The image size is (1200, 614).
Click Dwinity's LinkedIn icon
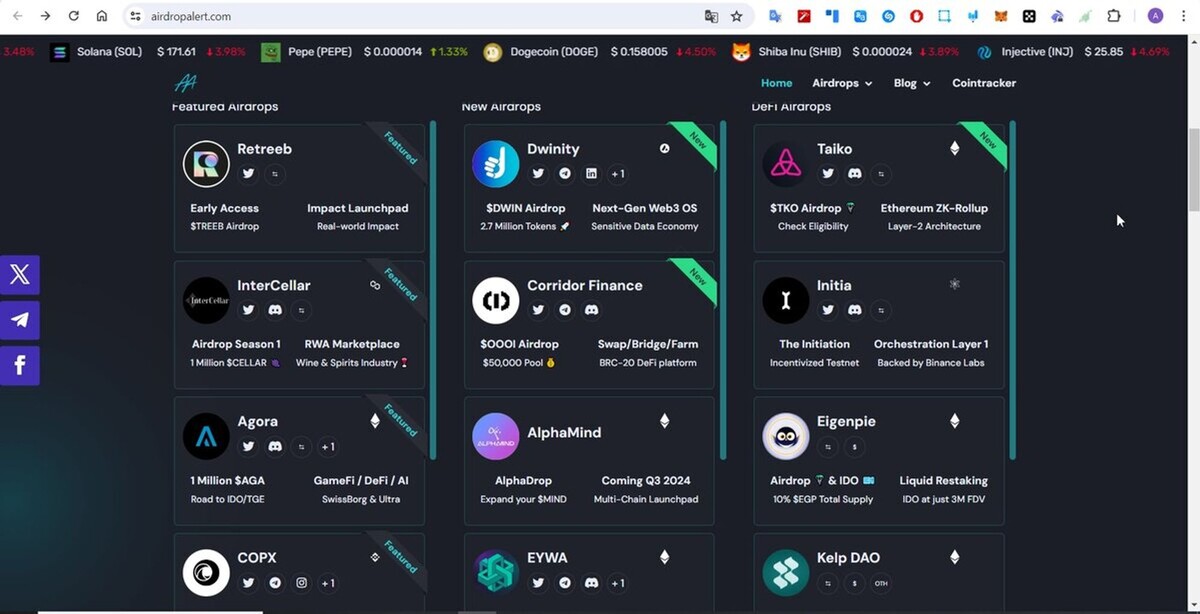(x=591, y=174)
